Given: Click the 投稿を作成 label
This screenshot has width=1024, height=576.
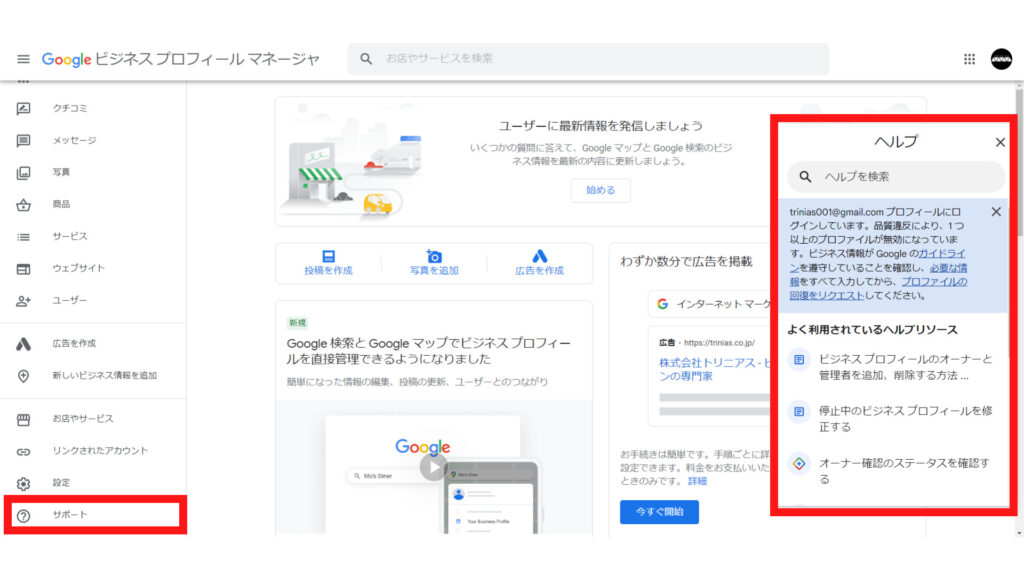Looking at the screenshot, I should (x=328, y=270).
